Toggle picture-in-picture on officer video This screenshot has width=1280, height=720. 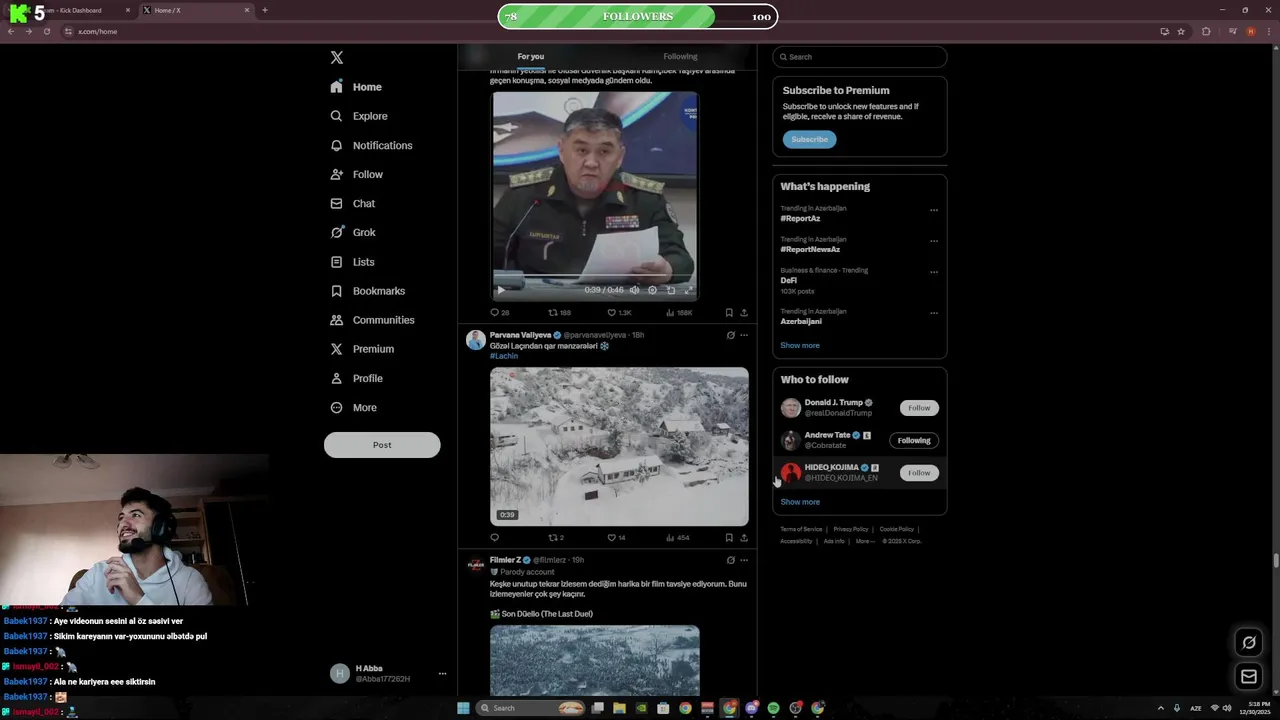[x=670, y=290]
